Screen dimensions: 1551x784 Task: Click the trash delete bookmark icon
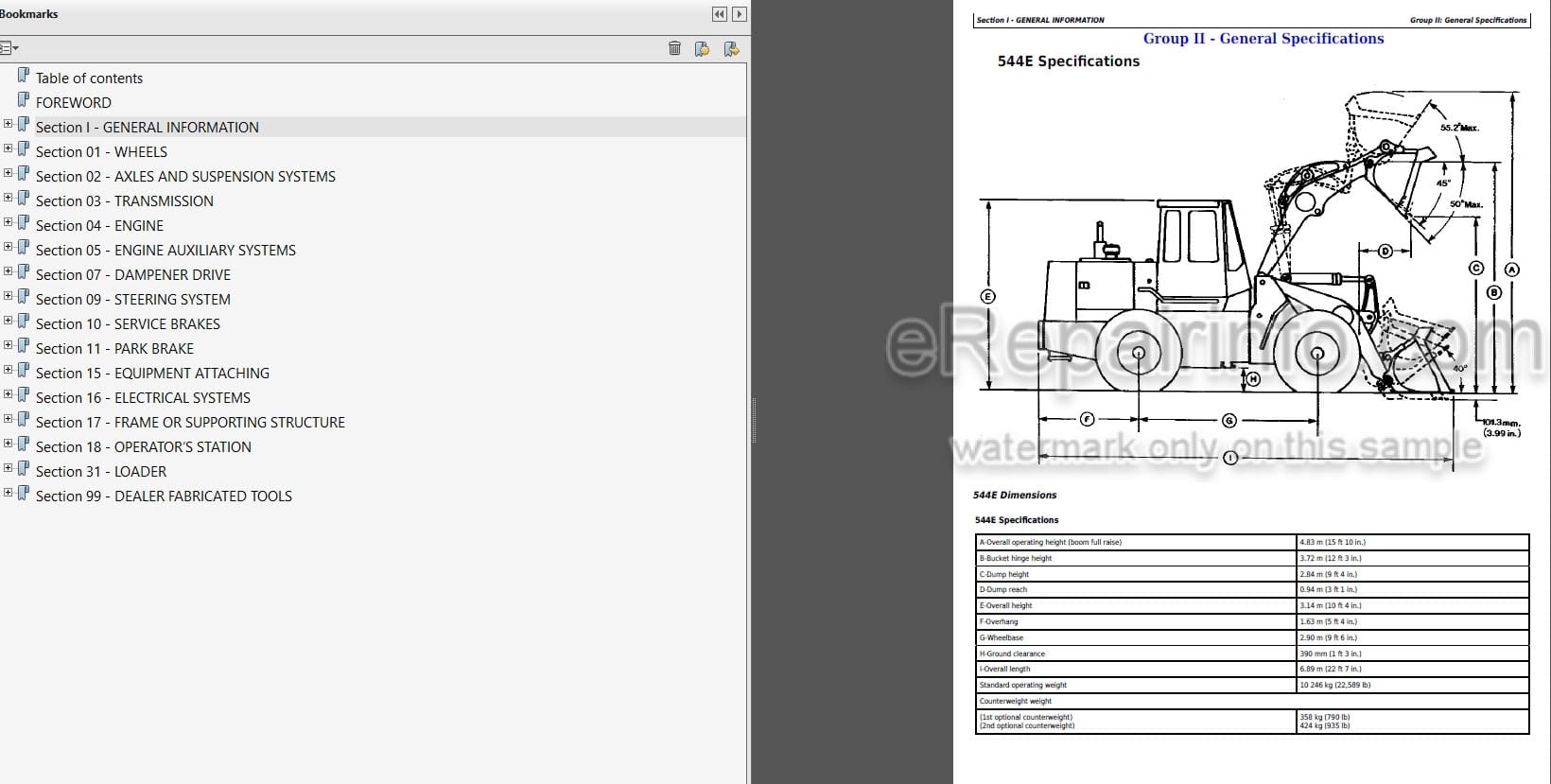coord(674,48)
